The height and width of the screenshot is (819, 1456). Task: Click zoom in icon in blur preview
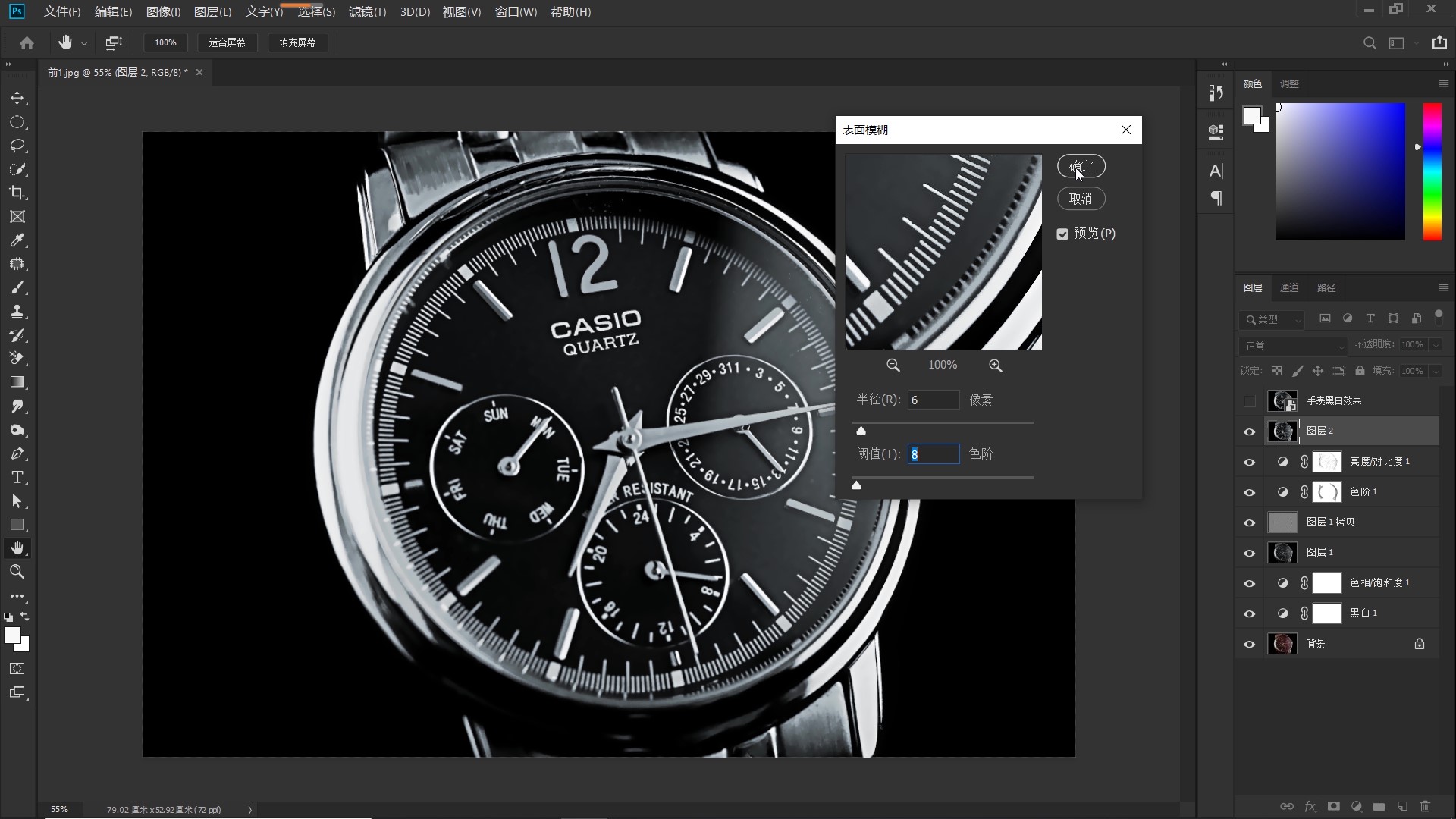click(x=996, y=366)
